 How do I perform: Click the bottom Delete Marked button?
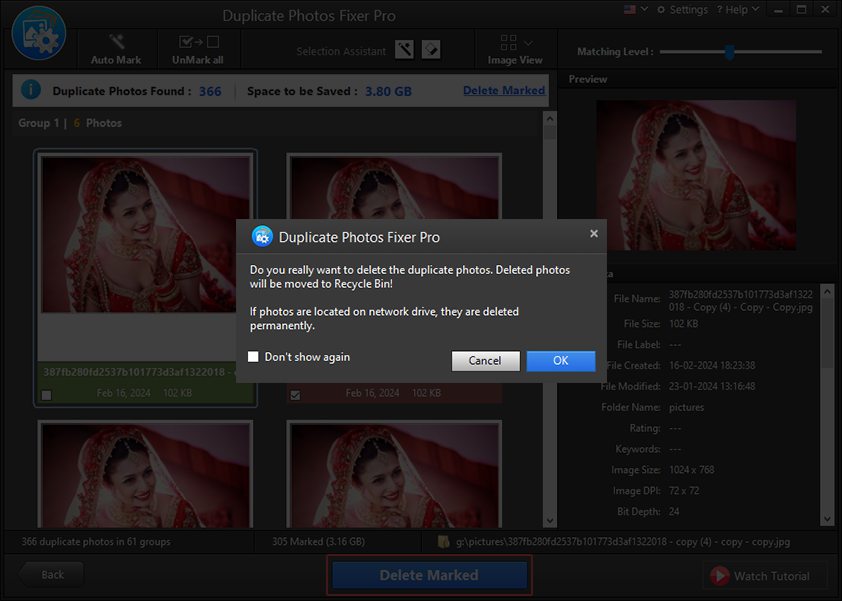(x=429, y=575)
